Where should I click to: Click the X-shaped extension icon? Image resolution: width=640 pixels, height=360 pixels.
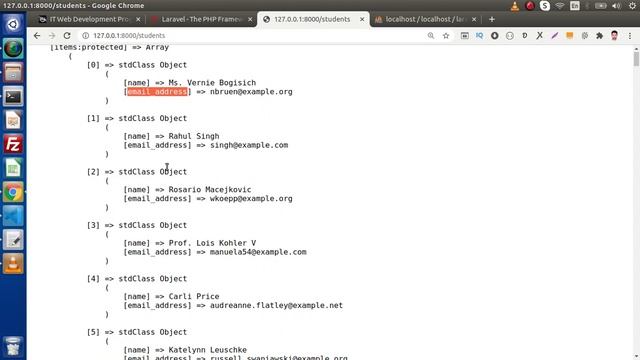pos(540,36)
